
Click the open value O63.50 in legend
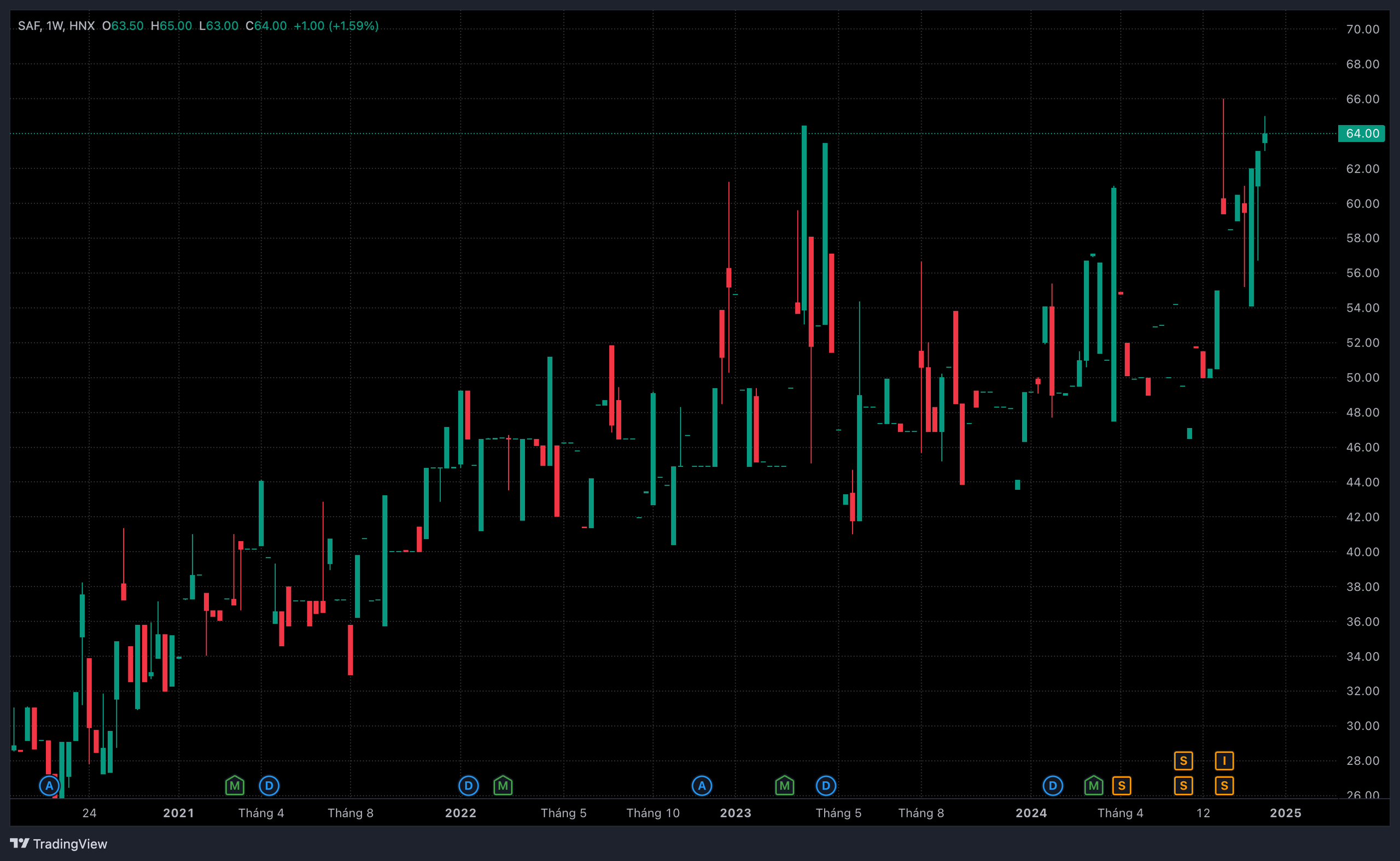tap(122, 26)
